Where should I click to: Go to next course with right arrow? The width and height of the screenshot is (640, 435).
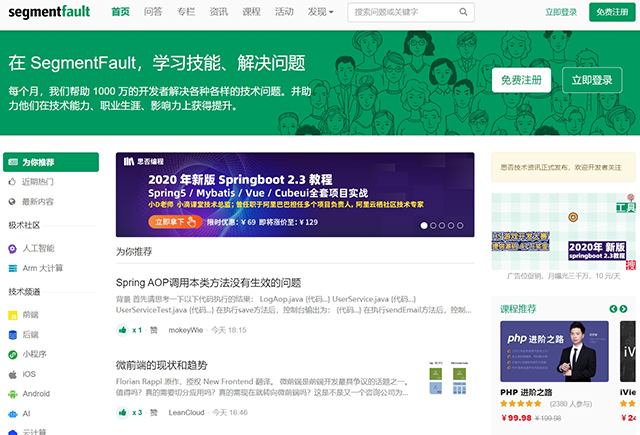[x=623, y=309]
